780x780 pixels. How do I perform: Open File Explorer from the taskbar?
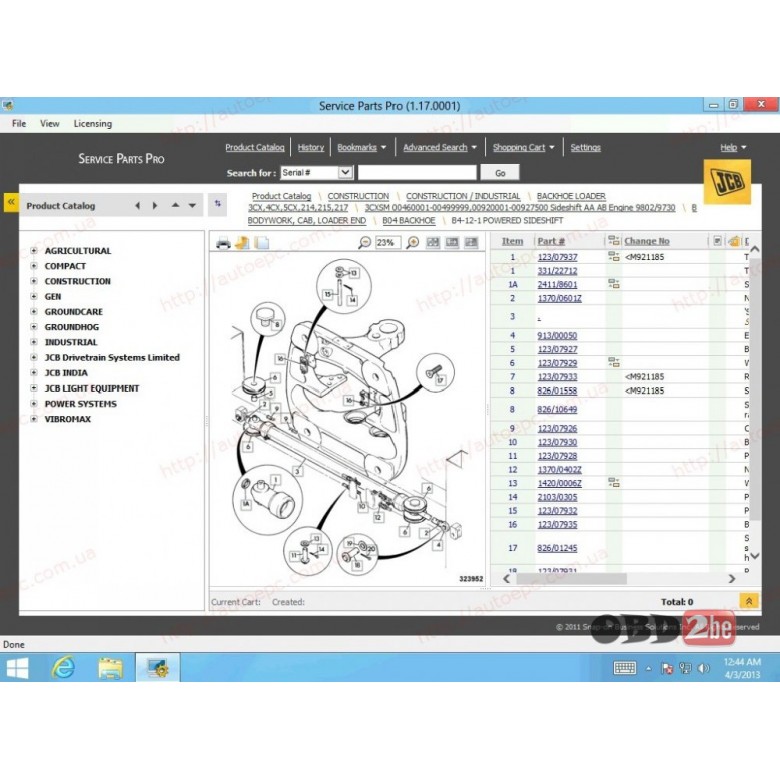[x=110, y=668]
